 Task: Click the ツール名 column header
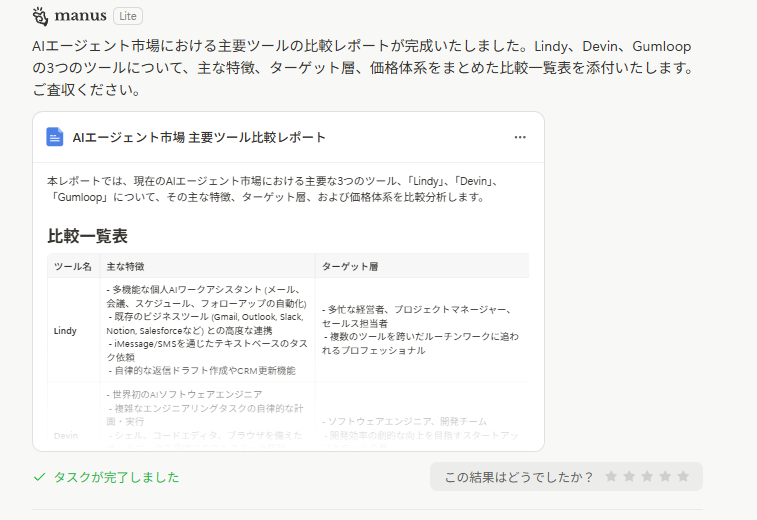coord(73,266)
